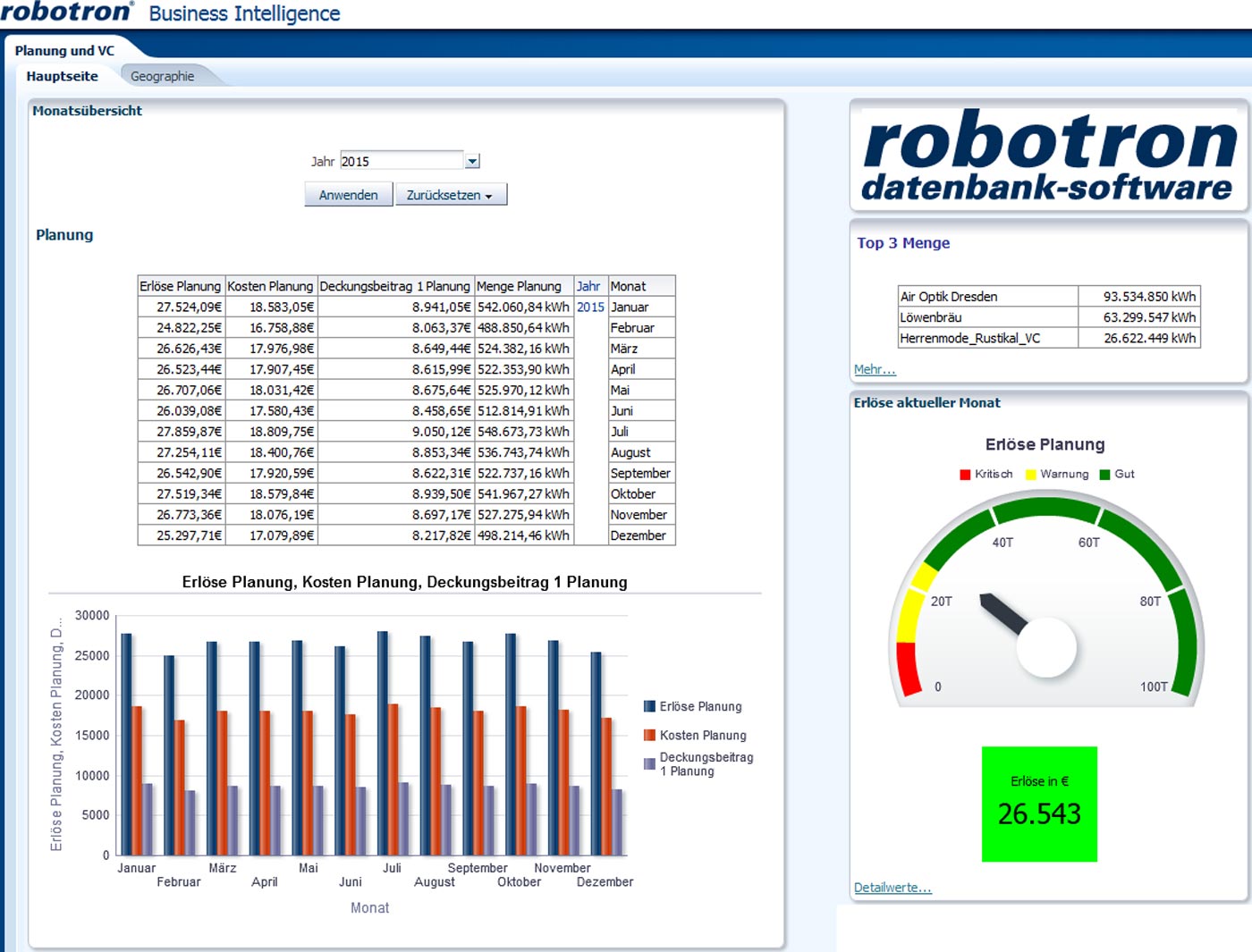Click the Kosten Planung legend swatch
This screenshot has width=1252, height=952.
click(650, 735)
